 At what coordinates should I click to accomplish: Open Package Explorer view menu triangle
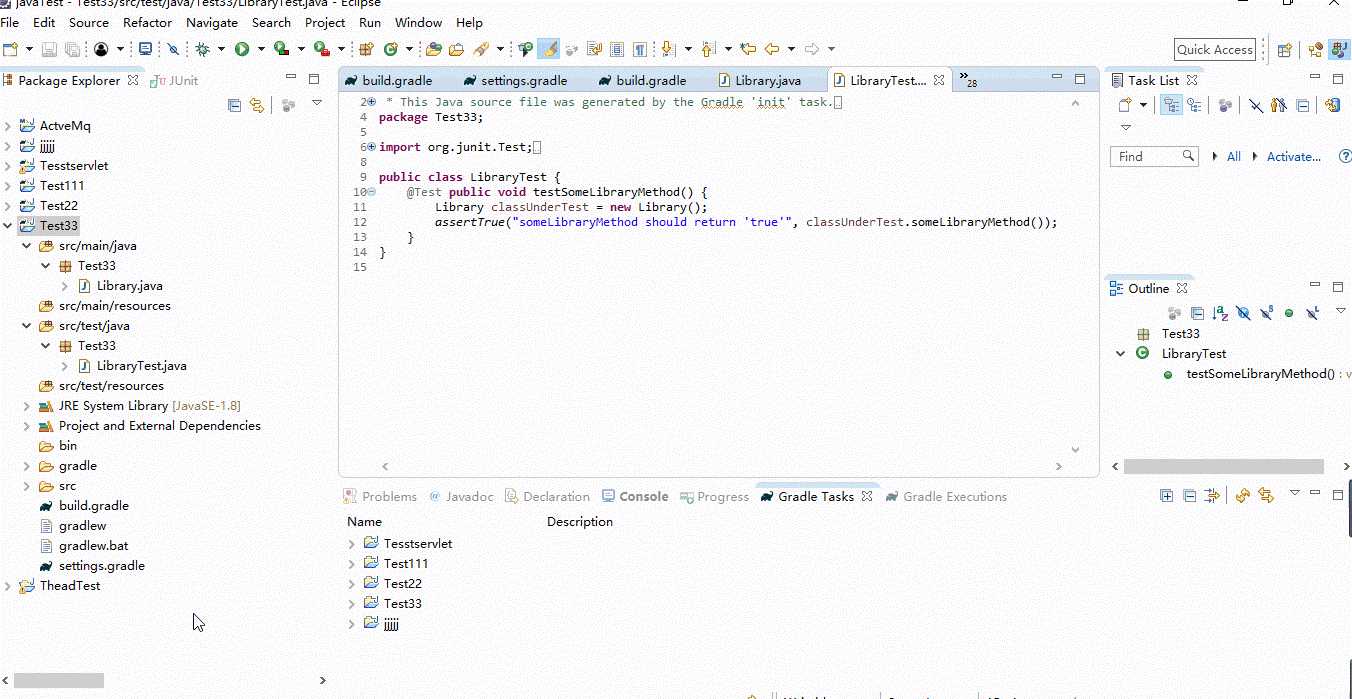(317, 103)
